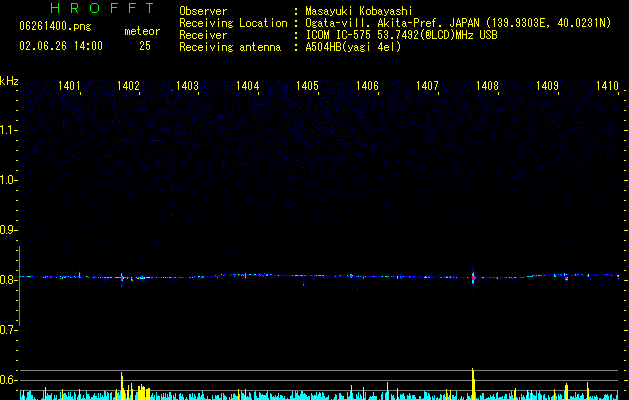The image size is (629, 400).
Task: Click the date stamp 02.06.26 14:00
Action: 61,46
